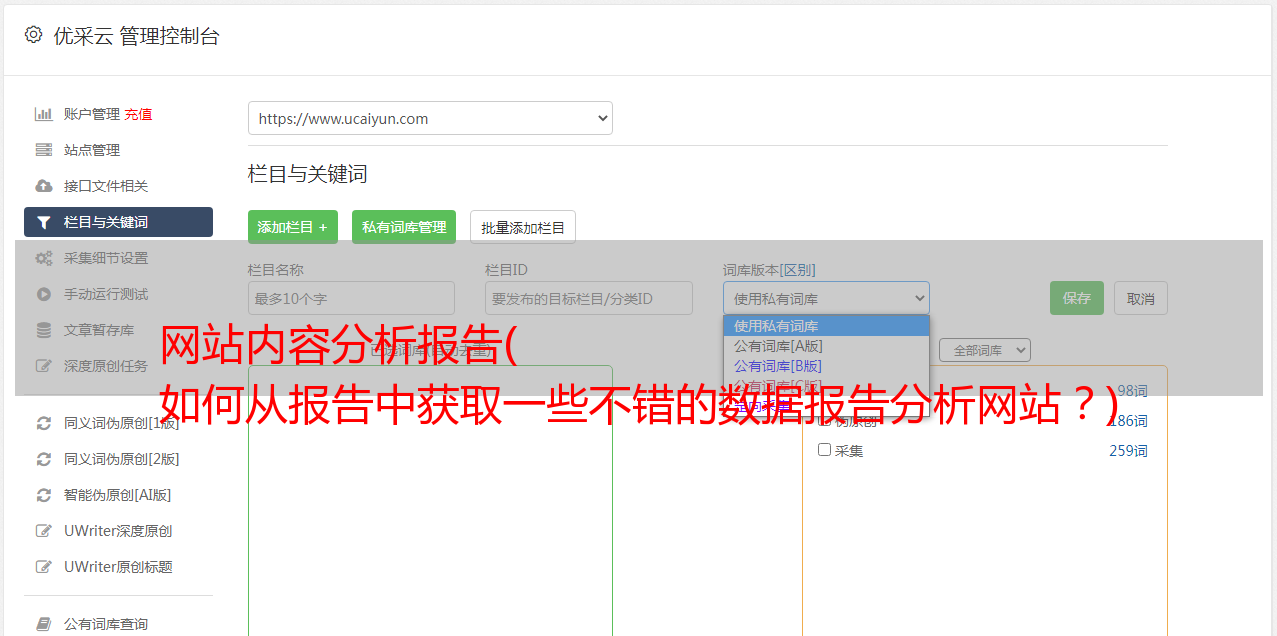Viewport: 1277px width, 636px height.
Task: Open 公有词库查询 in the sidebar
Action: [x=106, y=624]
